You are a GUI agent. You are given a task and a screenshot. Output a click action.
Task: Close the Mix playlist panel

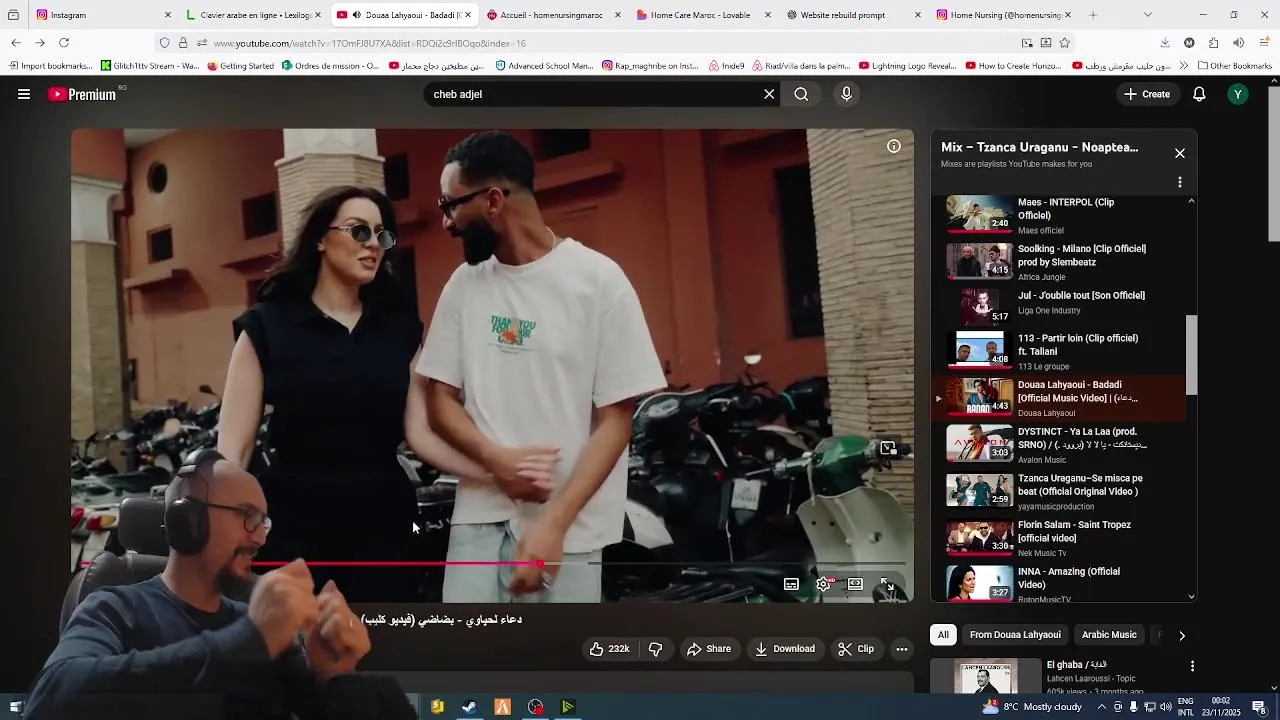coord(1180,153)
